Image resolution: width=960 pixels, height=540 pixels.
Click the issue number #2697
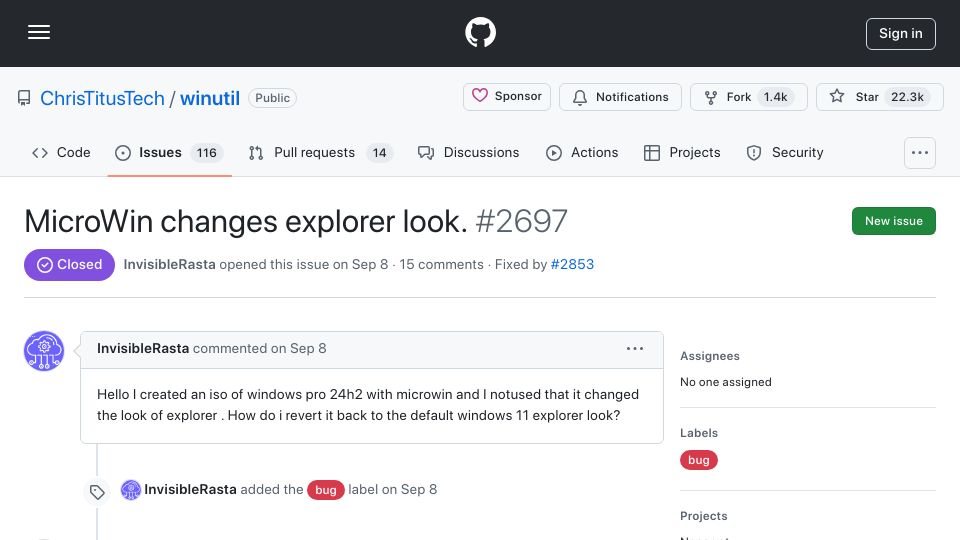(521, 221)
